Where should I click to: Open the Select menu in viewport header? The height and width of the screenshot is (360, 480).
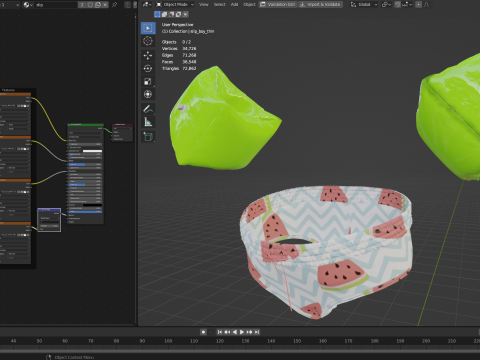tap(219, 4)
